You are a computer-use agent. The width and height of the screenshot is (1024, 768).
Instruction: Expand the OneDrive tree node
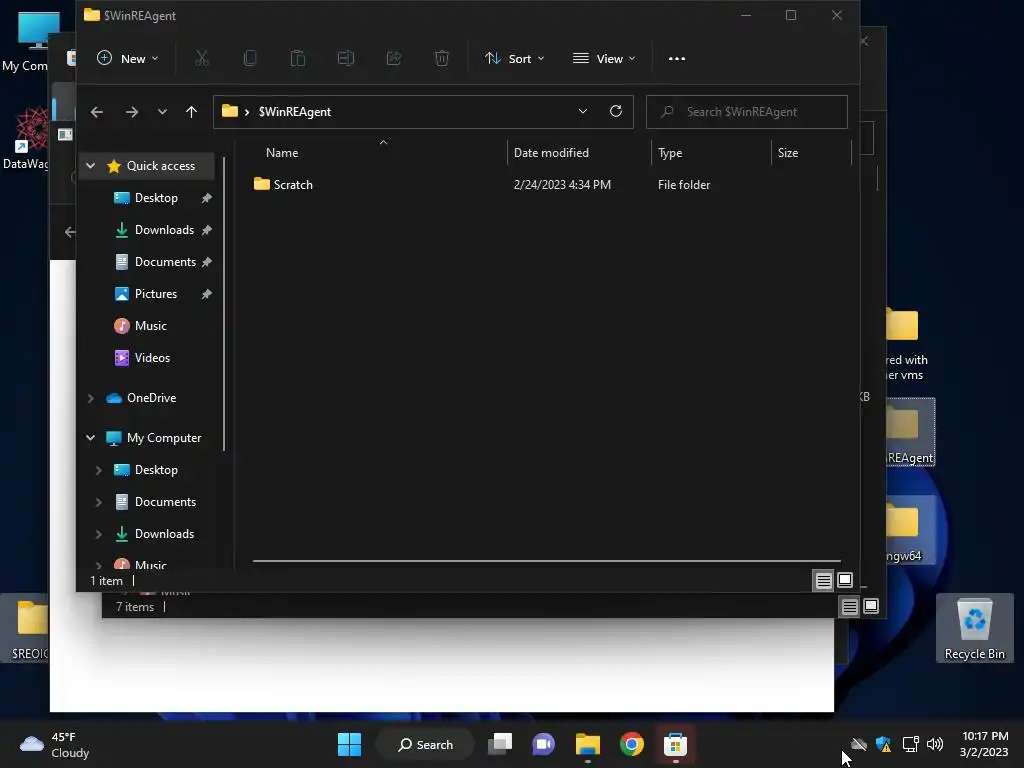91,398
